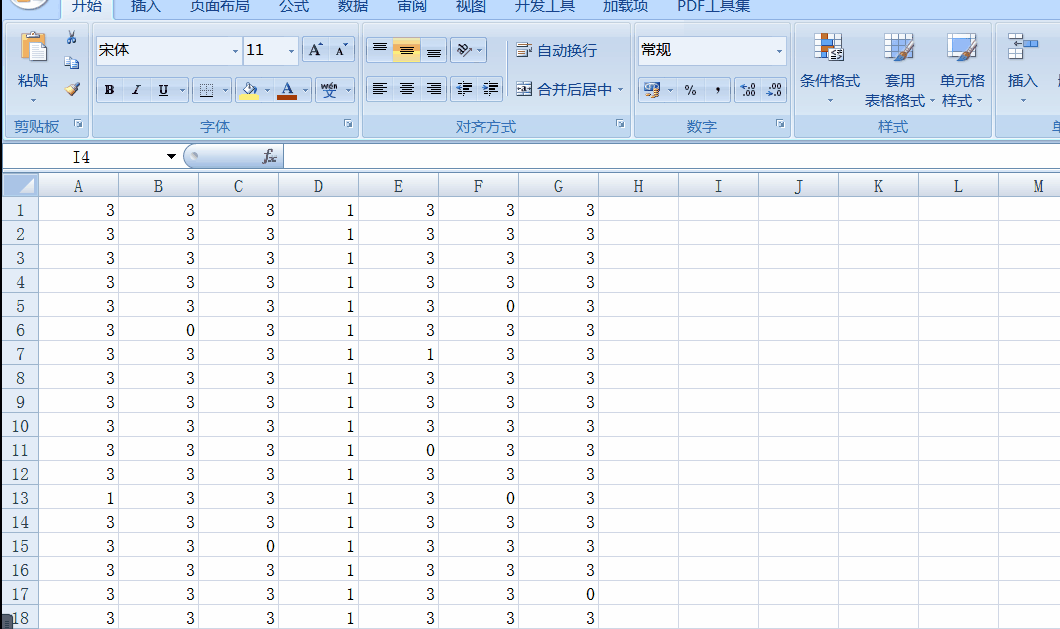Decrease indent icon
The height and width of the screenshot is (629, 1060).
tap(464, 89)
